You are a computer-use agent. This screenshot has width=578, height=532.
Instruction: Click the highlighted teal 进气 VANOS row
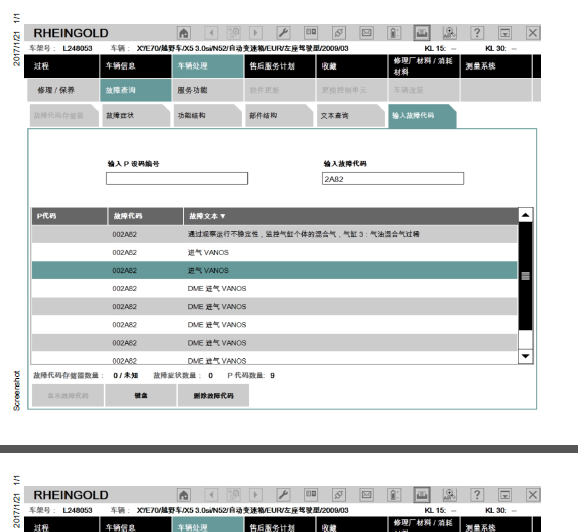274,271
